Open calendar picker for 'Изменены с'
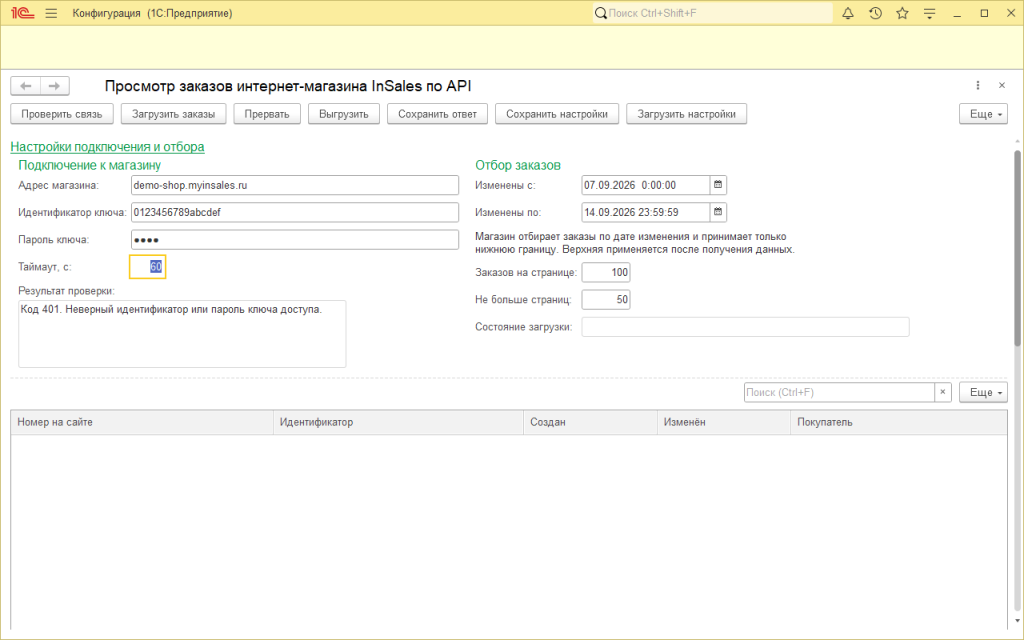Image resolution: width=1024 pixels, height=640 pixels. point(718,185)
